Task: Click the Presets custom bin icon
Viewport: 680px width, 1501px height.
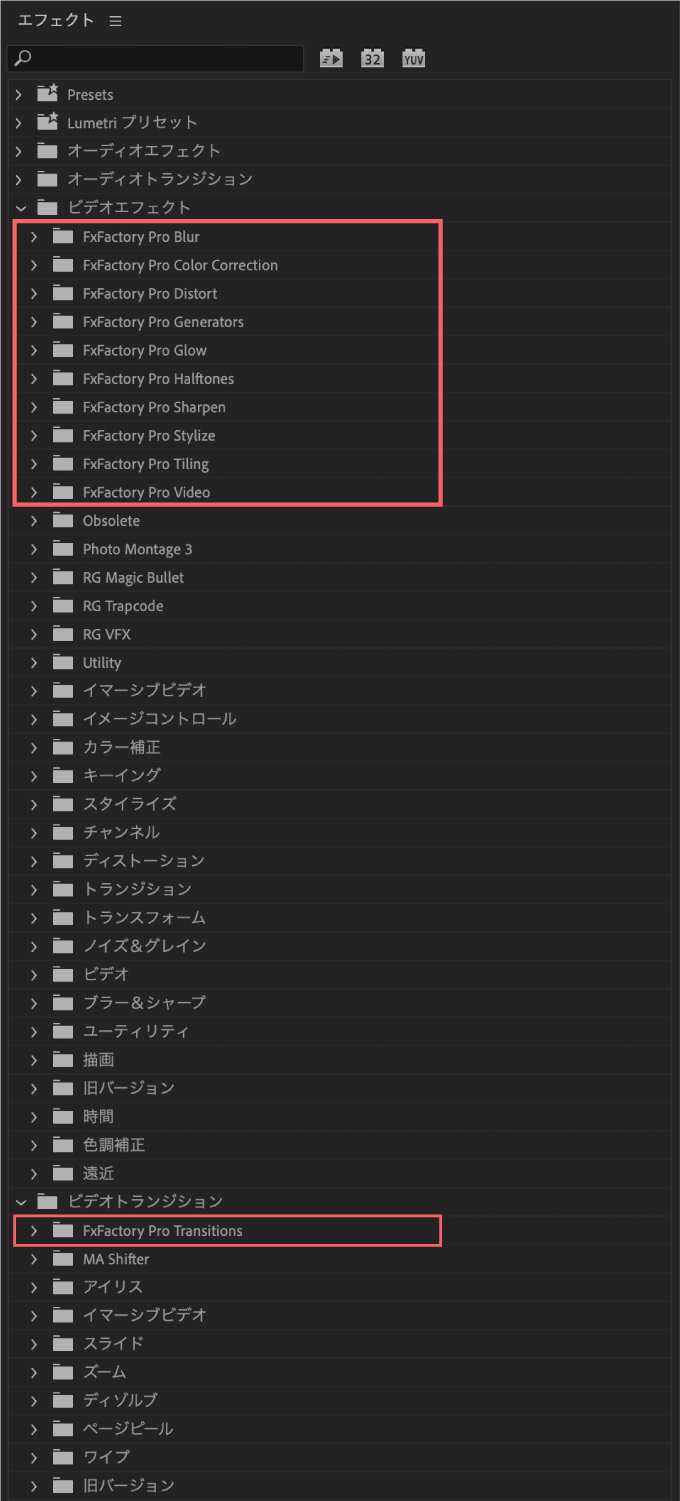Action: click(47, 93)
